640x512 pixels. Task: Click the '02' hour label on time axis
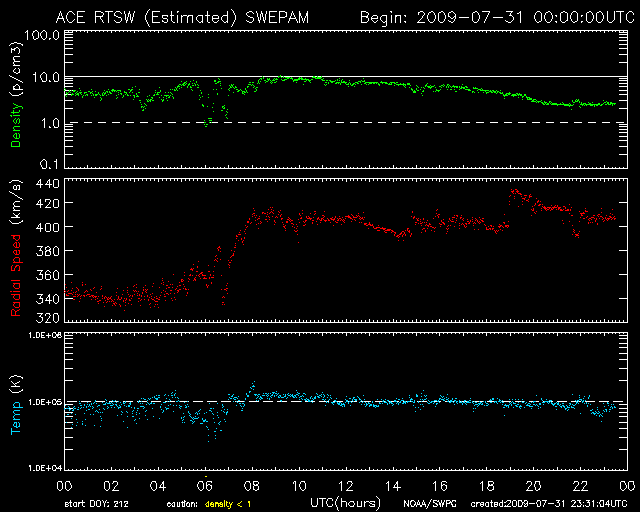pyautogui.click(x=111, y=486)
